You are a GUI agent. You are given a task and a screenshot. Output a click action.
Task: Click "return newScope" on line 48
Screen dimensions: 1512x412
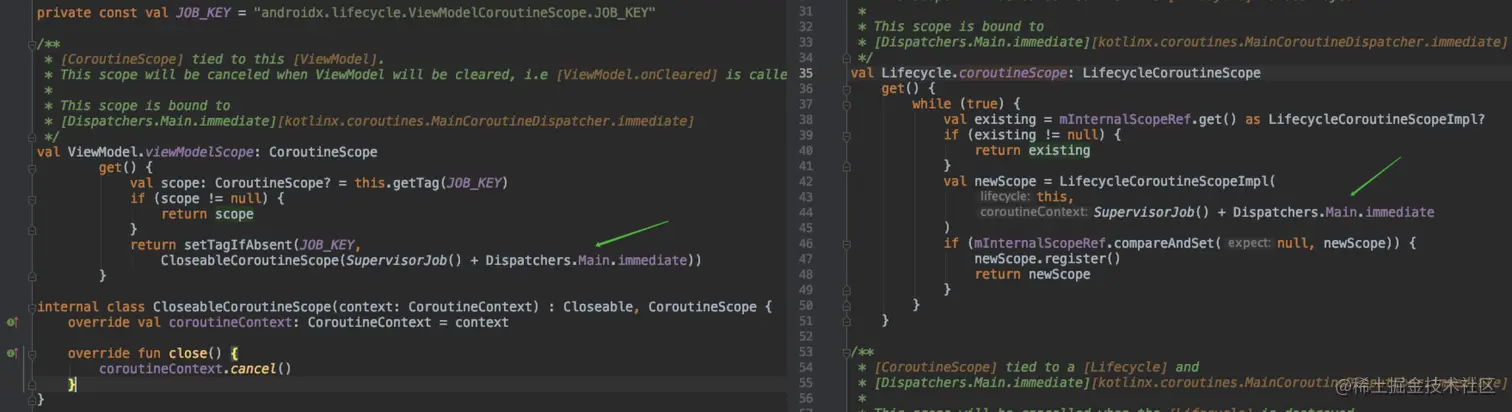point(1033,274)
